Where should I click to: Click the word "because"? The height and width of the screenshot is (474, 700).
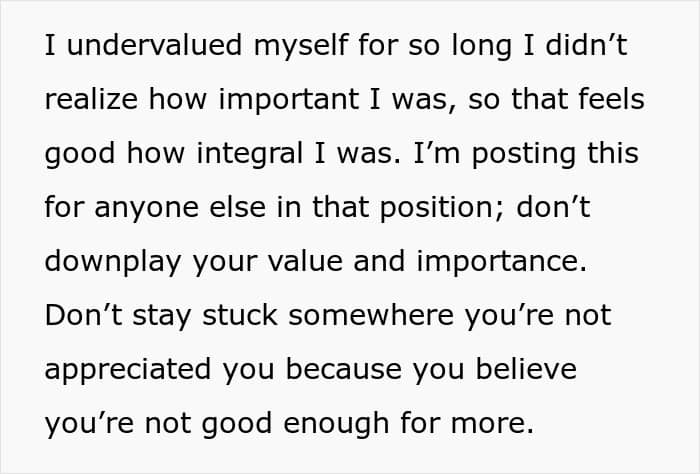(x=344, y=370)
